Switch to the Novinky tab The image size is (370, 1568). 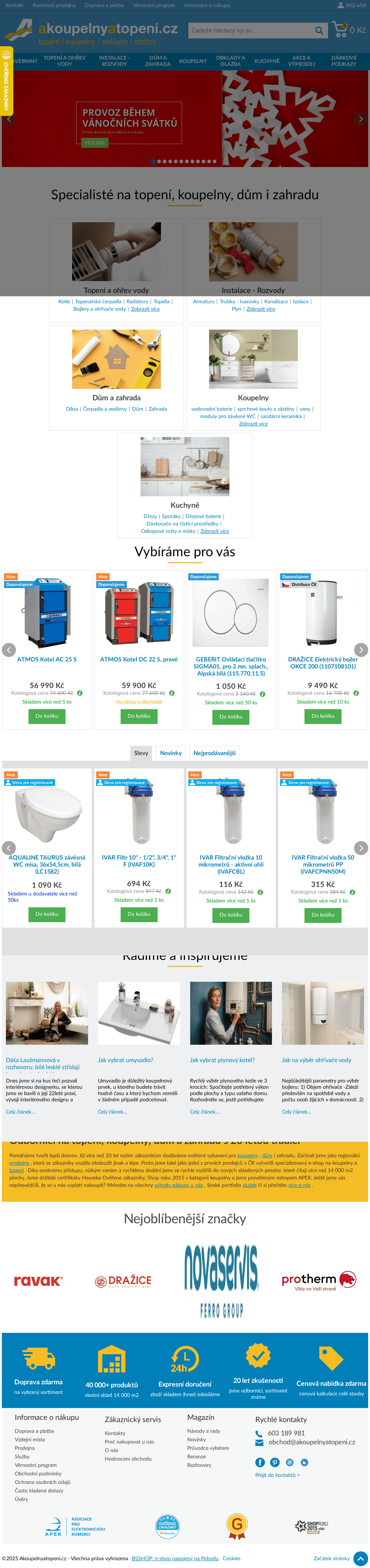pos(171,753)
